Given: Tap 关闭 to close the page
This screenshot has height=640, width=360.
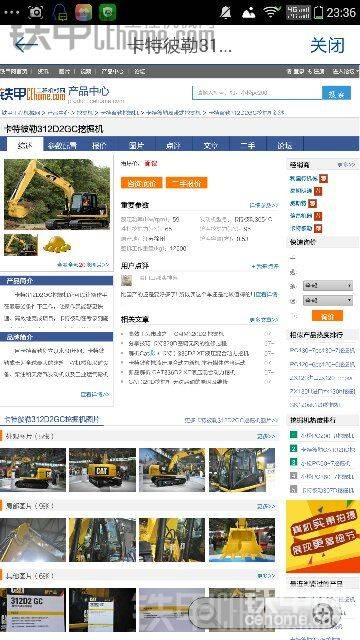Looking at the screenshot, I should click(327, 45).
